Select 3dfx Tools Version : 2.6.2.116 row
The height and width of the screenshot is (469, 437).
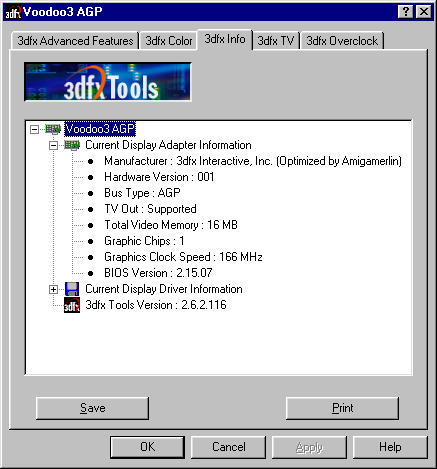[156, 305]
